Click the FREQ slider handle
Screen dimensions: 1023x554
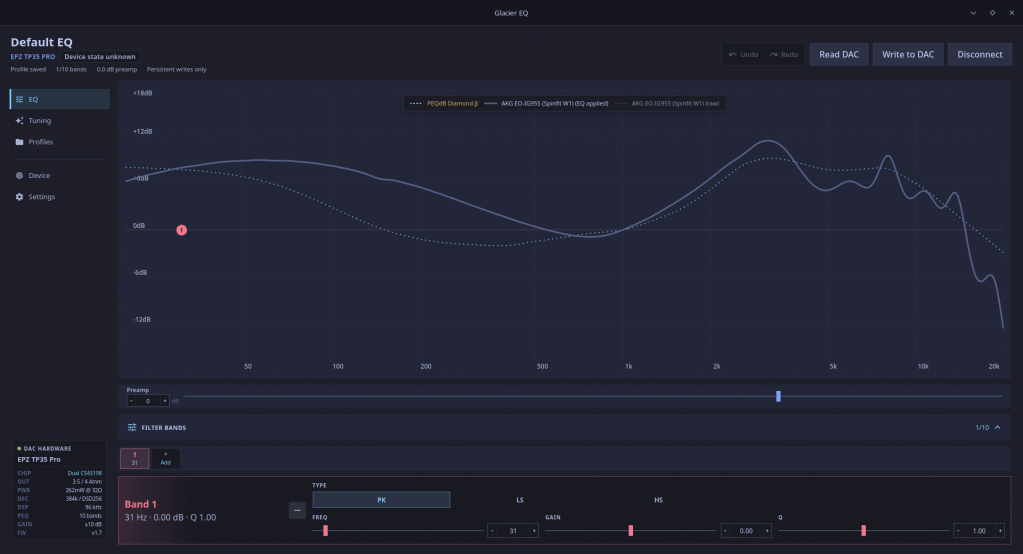pos(326,531)
